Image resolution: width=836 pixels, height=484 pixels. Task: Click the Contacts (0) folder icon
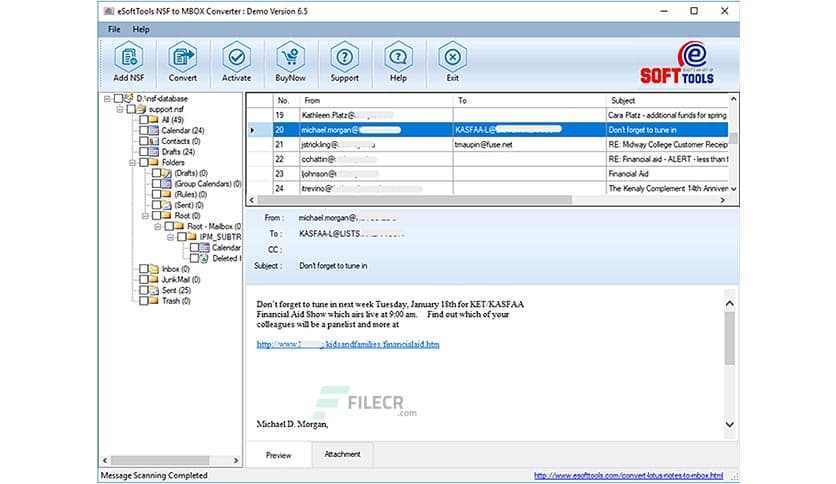click(x=154, y=141)
